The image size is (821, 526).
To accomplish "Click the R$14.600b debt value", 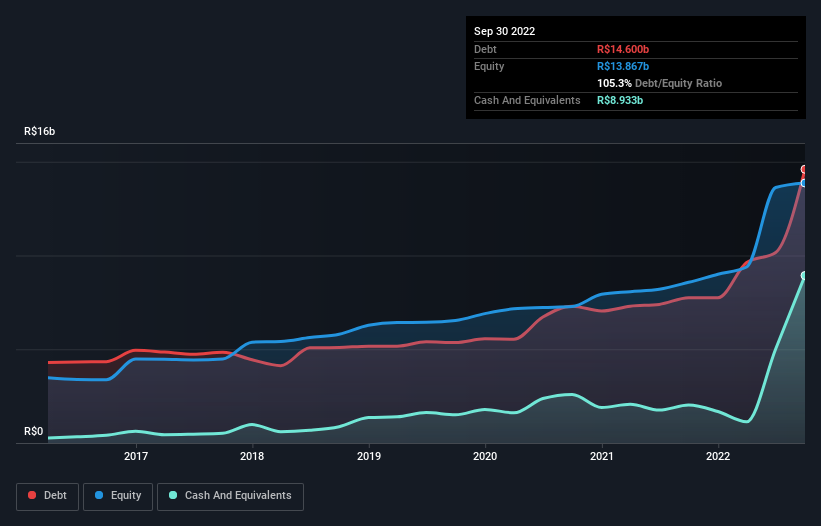I will (623, 49).
